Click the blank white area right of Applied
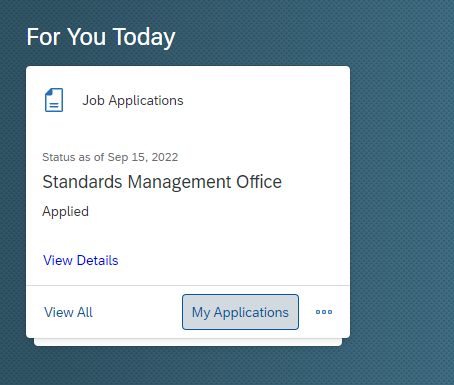The width and height of the screenshot is (454, 385). (217, 212)
